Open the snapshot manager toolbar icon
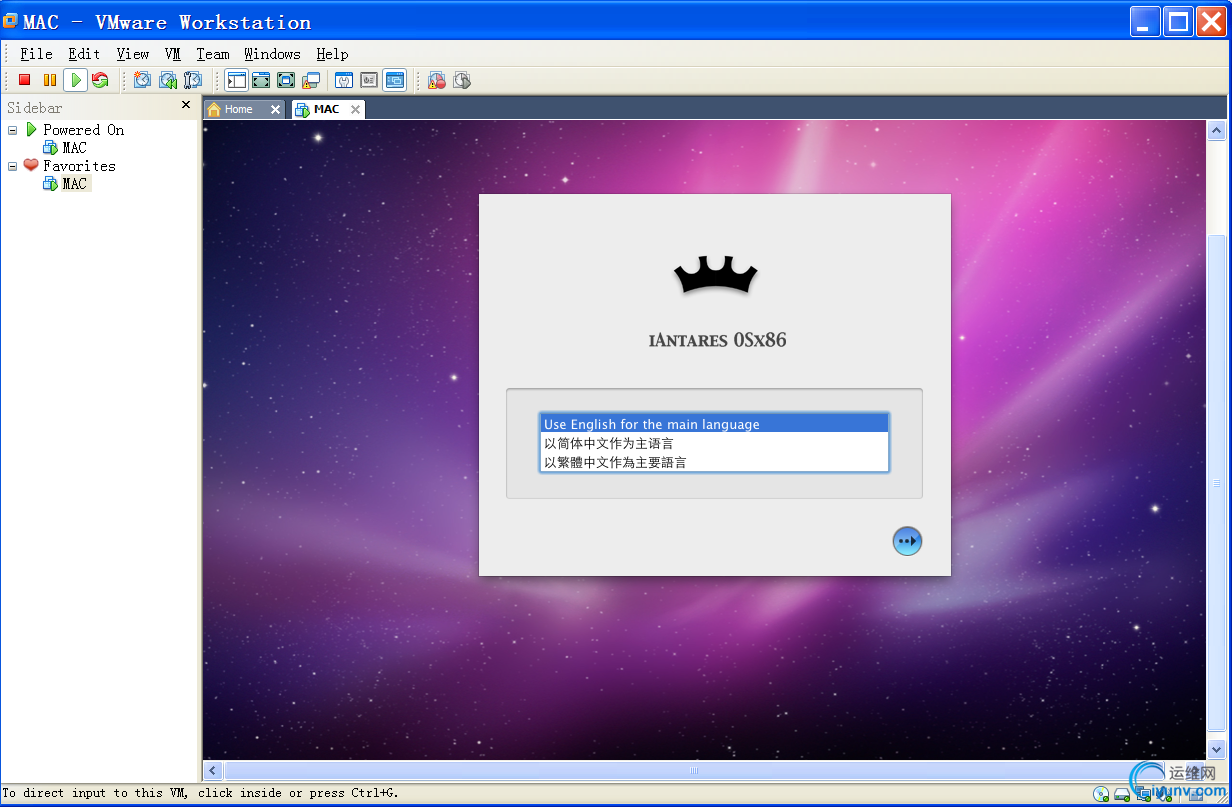This screenshot has width=1232, height=807. [193, 80]
